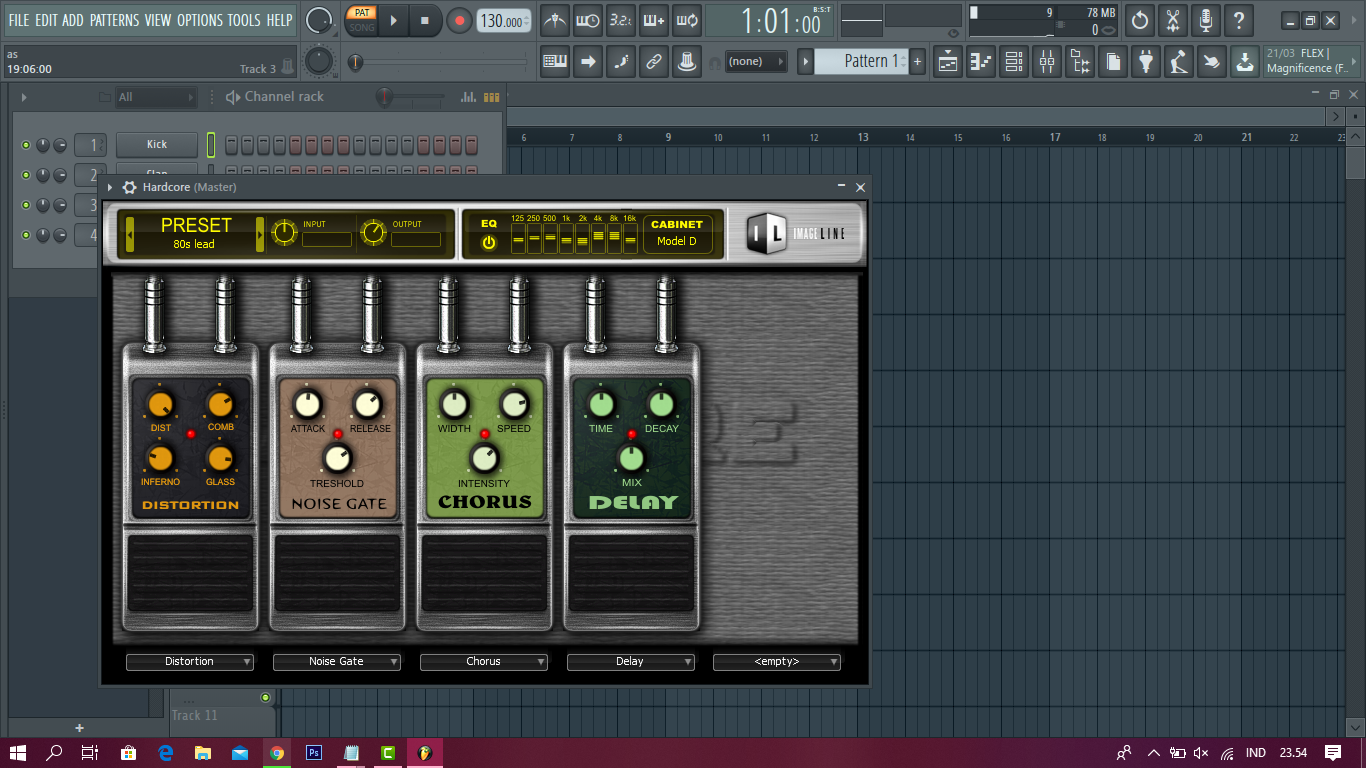Screen dimensions: 1366x768
Task: Toggle the 3-2-1 countdown before recording
Action: pyautogui.click(x=620, y=20)
